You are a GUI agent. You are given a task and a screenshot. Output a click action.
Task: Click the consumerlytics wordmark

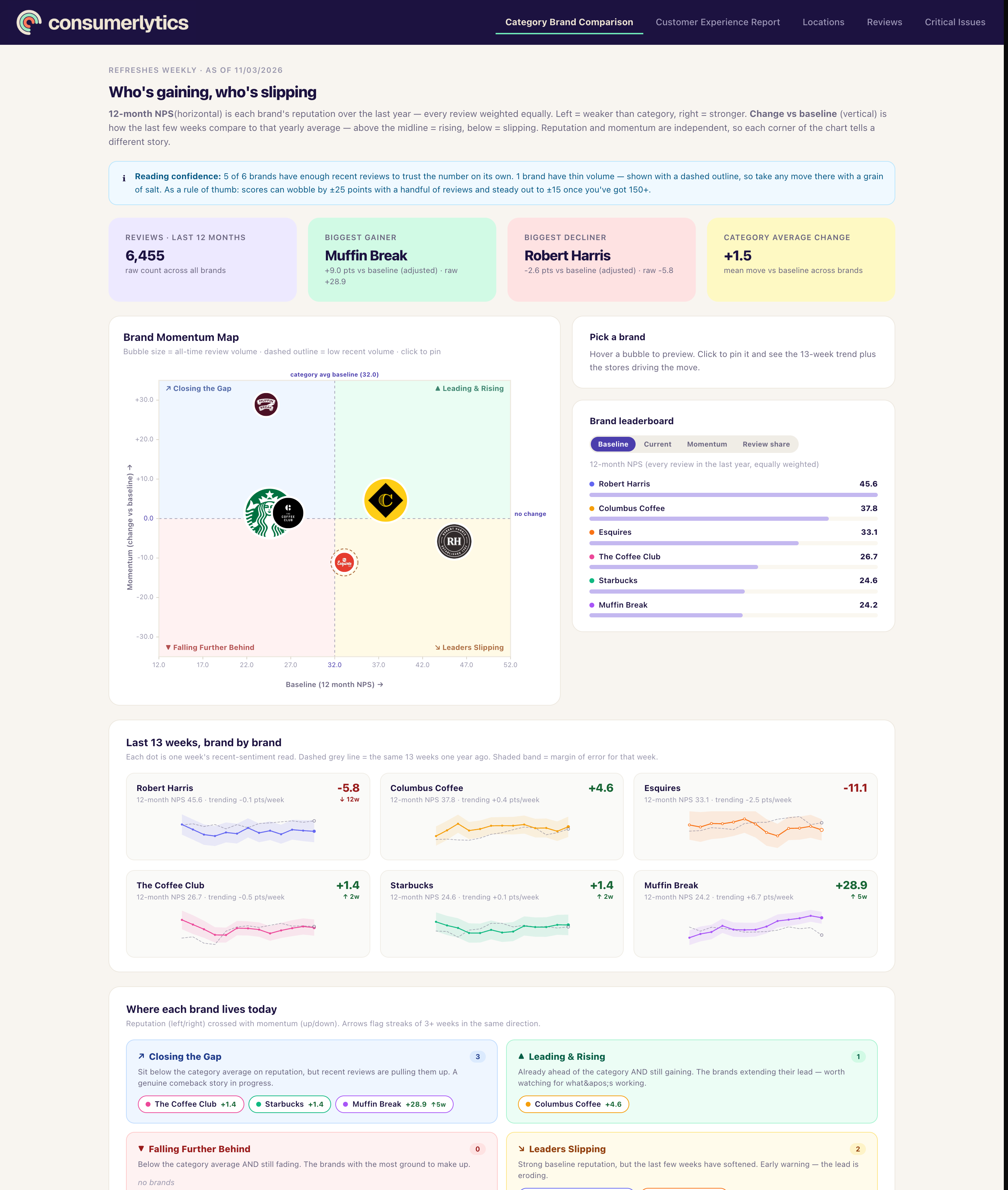[118, 22]
